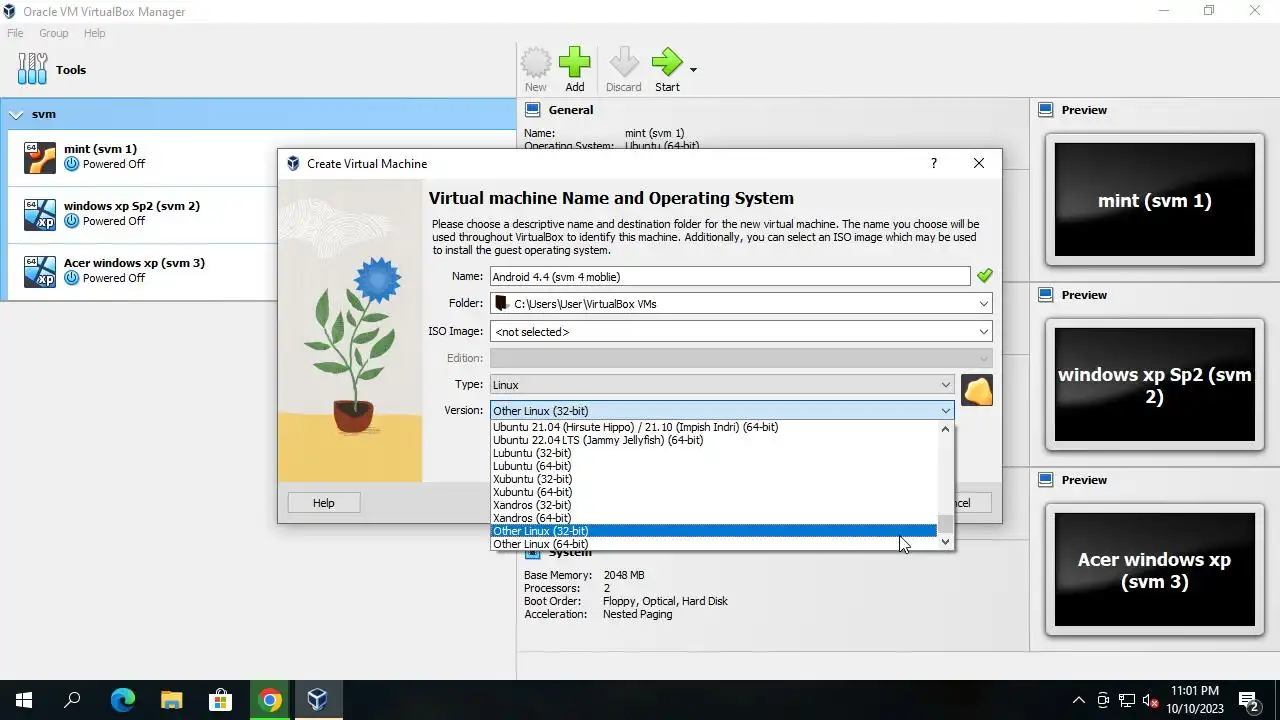Viewport: 1280px width, 720px height.
Task: Open the Folder dropdown
Action: [x=741, y=303]
